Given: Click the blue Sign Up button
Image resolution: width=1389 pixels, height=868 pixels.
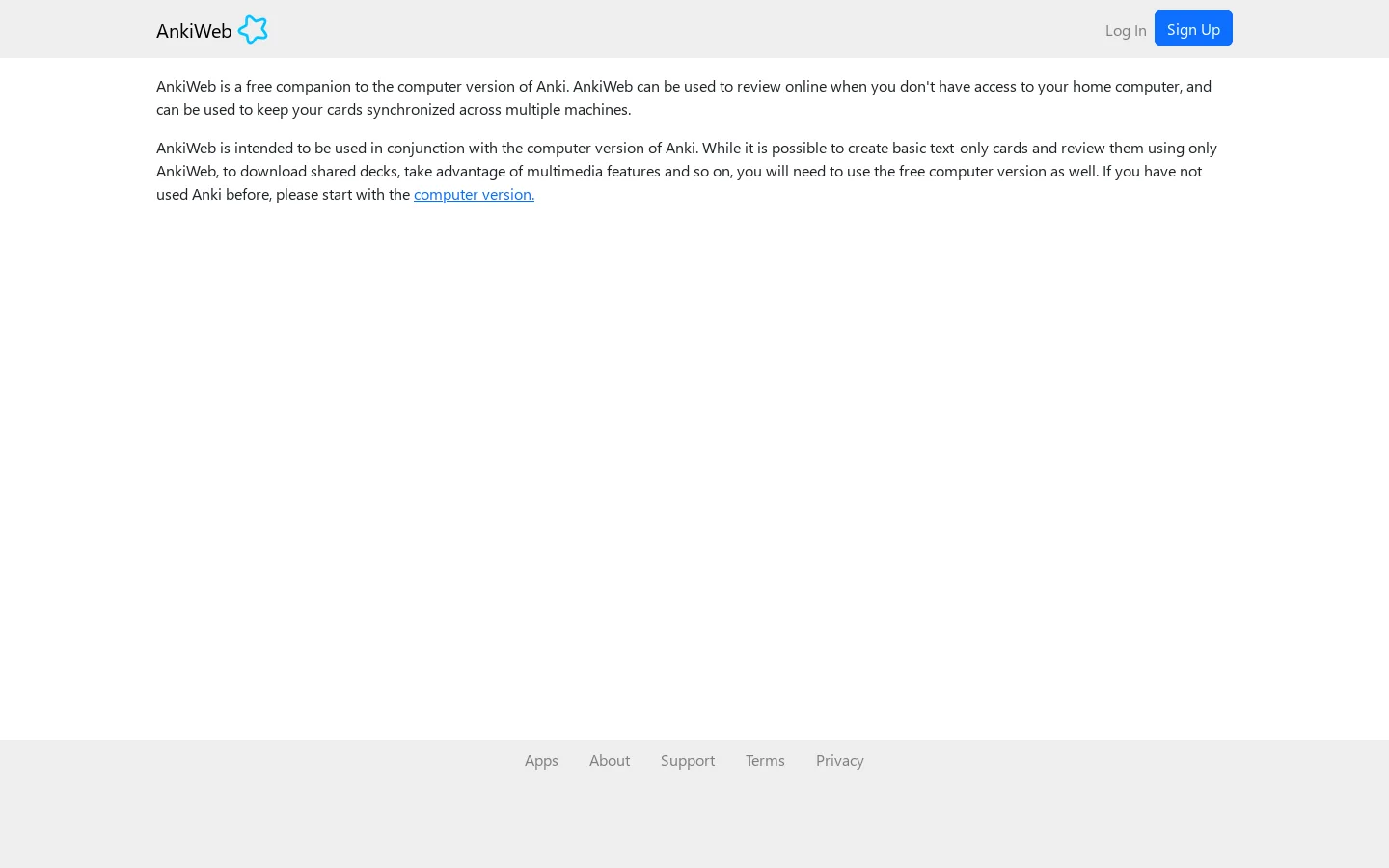Looking at the screenshot, I should click(1193, 28).
